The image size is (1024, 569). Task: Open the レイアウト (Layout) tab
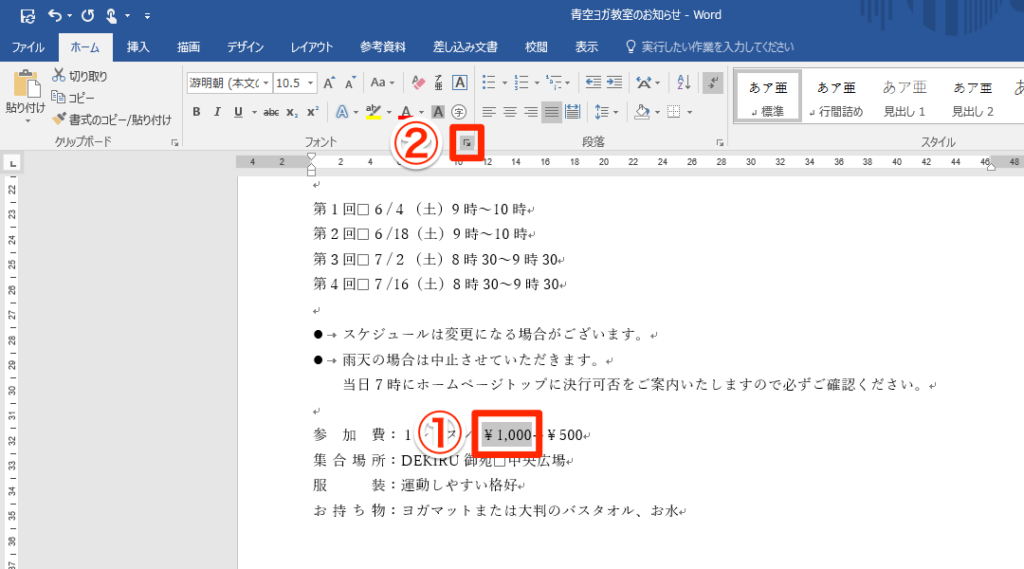pos(312,47)
